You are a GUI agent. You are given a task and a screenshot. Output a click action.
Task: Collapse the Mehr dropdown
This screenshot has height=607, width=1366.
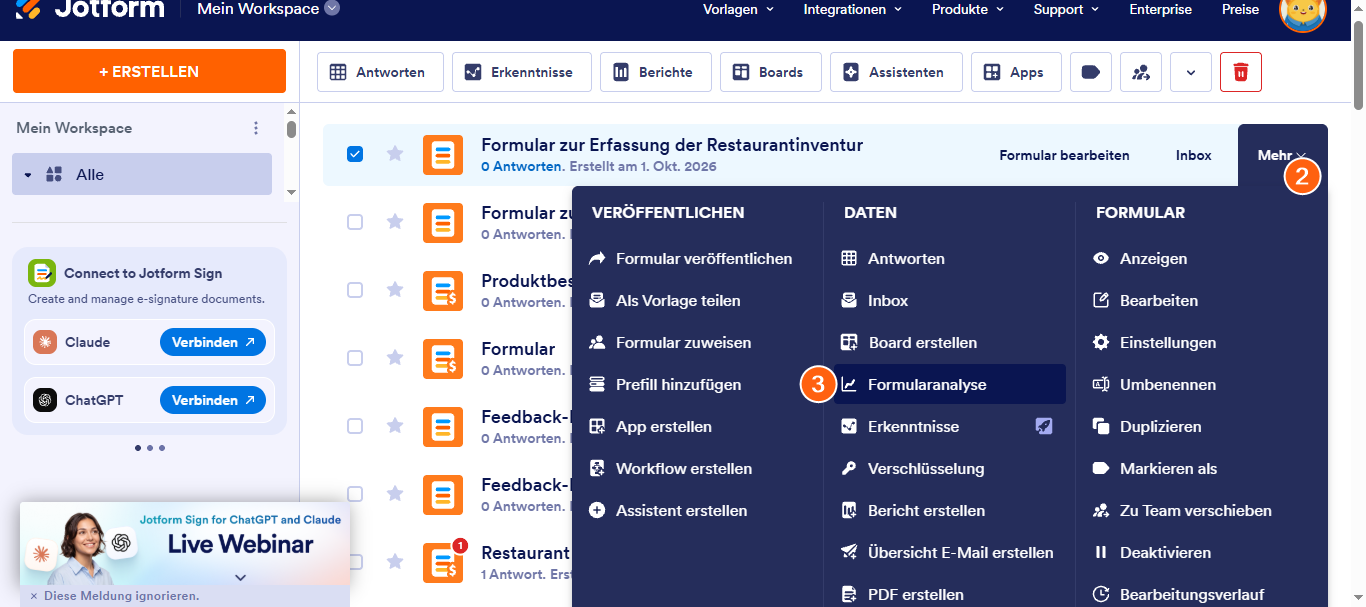tap(1283, 155)
